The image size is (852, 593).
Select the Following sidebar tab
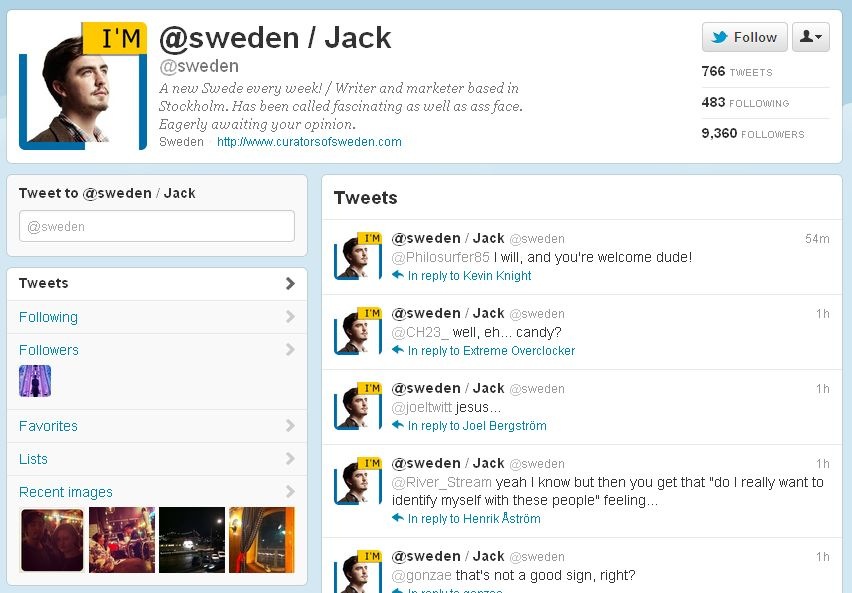(x=157, y=317)
